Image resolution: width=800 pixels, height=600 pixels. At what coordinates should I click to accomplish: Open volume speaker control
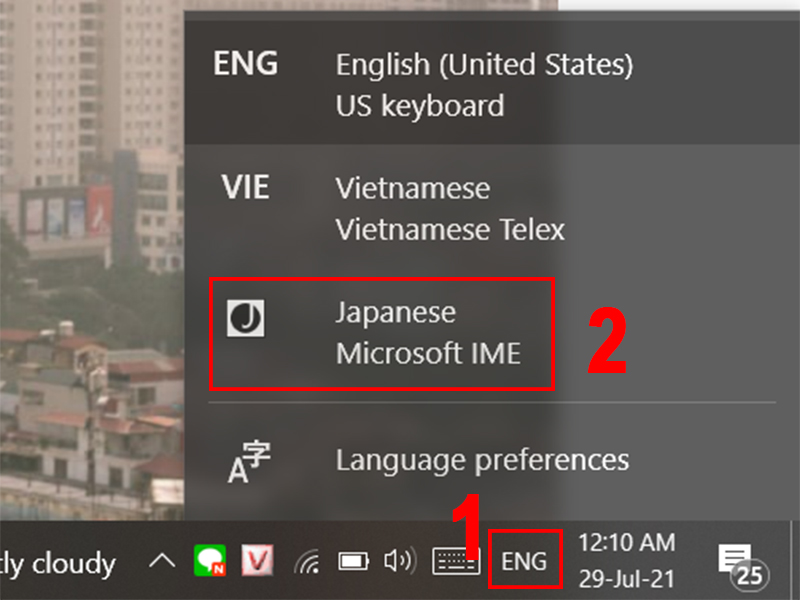[x=400, y=561]
